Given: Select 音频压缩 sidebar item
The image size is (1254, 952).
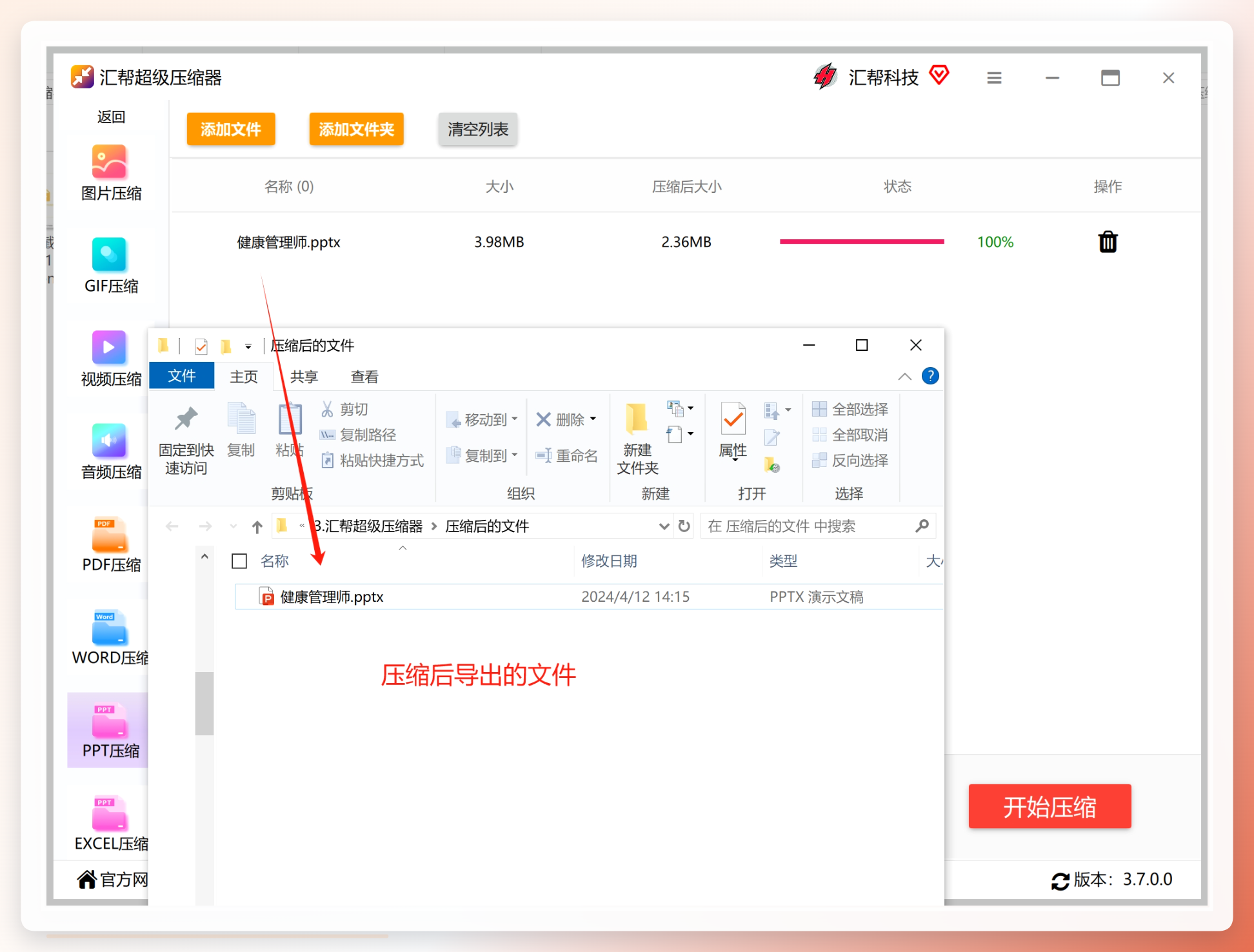Looking at the screenshot, I should (110, 451).
